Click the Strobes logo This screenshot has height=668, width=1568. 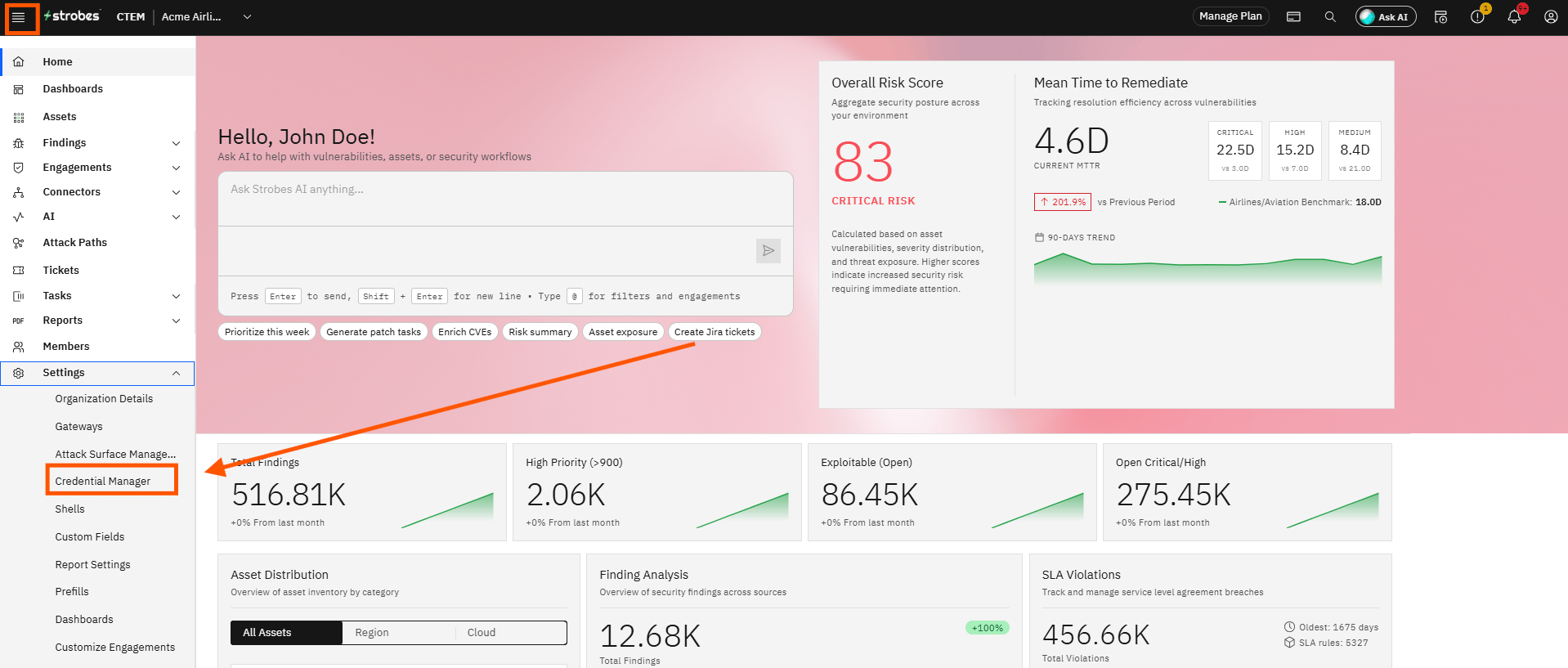[x=72, y=16]
